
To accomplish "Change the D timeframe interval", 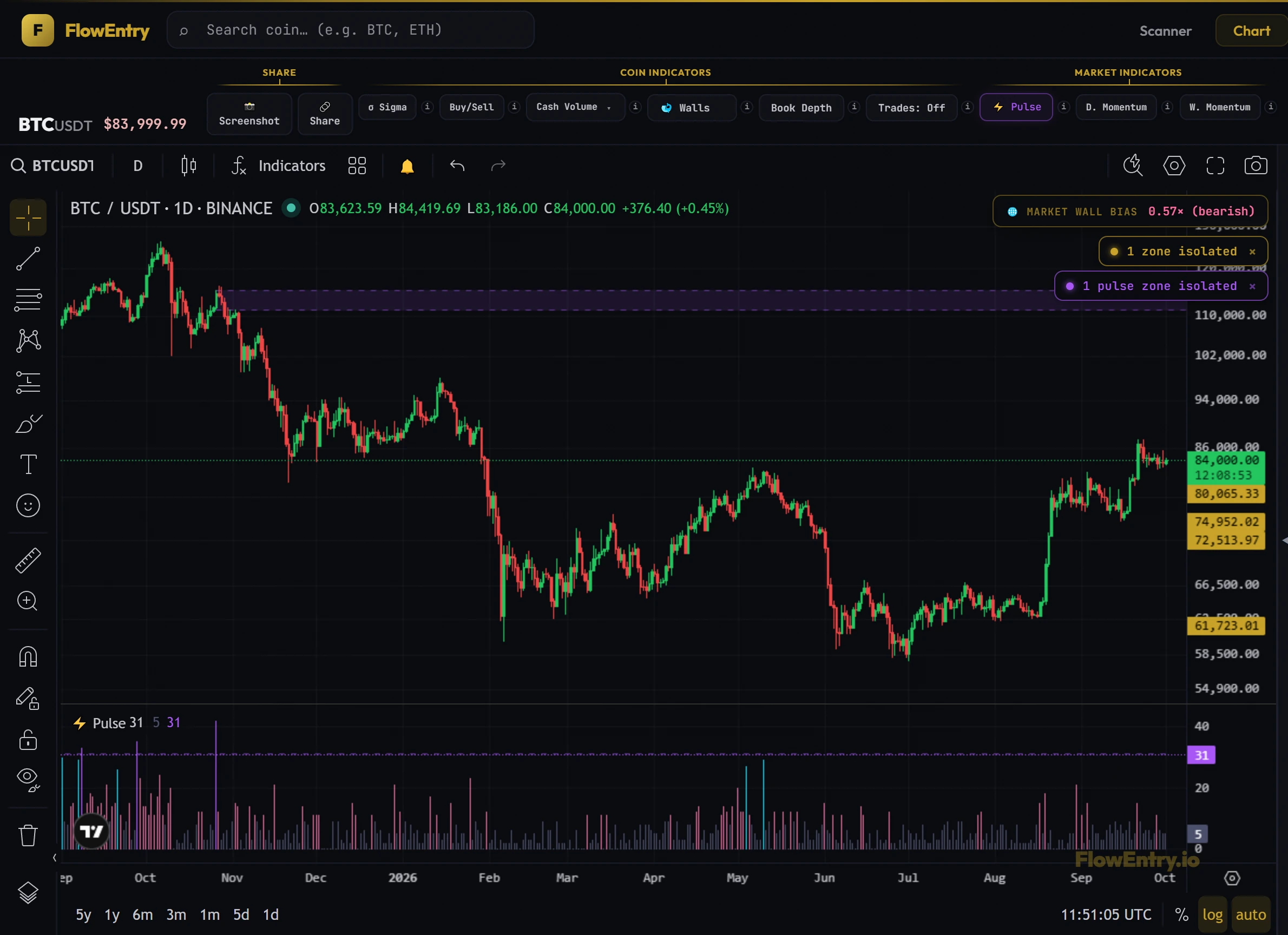I will point(138,166).
